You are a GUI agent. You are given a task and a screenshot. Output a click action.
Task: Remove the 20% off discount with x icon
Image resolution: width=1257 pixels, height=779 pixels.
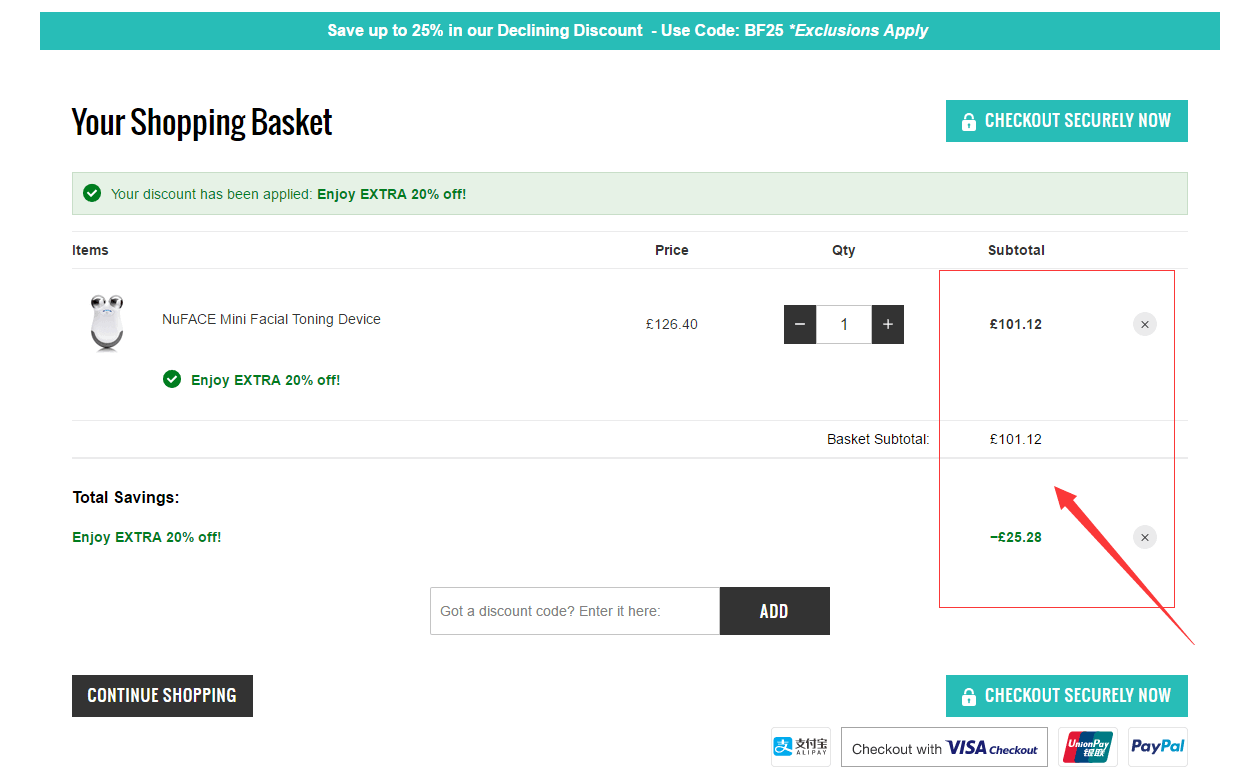coord(1145,537)
